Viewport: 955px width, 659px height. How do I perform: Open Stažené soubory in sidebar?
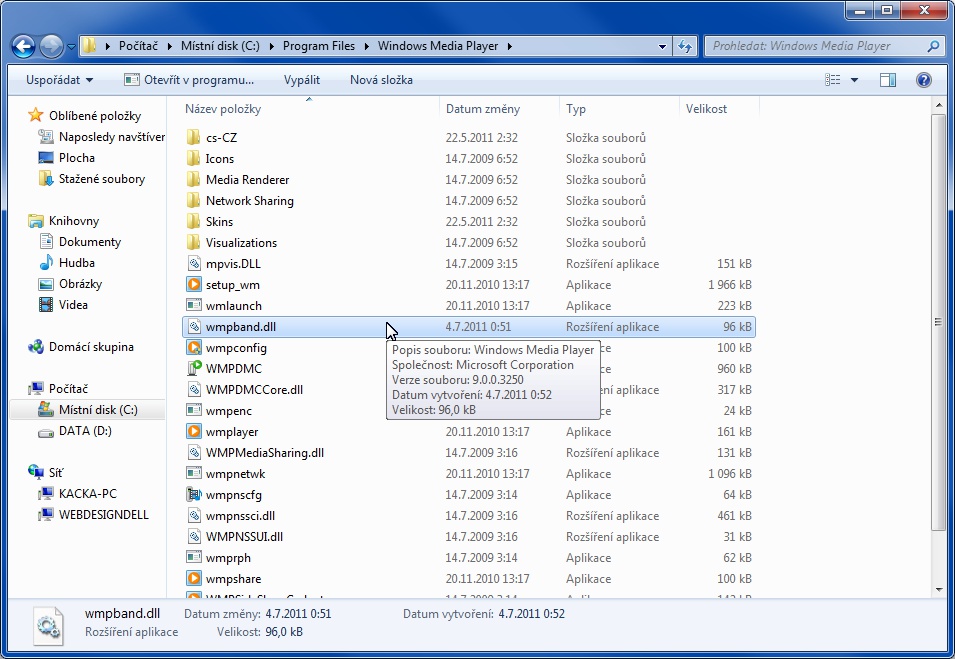tap(102, 179)
